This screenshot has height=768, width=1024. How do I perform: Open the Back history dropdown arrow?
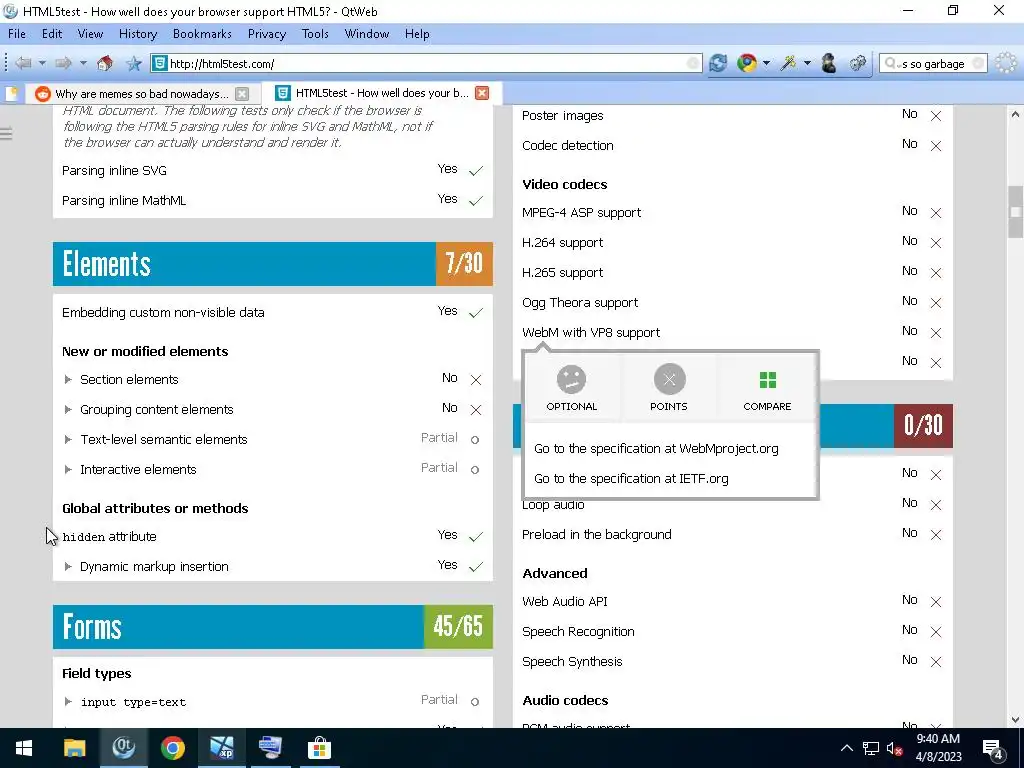point(42,63)
